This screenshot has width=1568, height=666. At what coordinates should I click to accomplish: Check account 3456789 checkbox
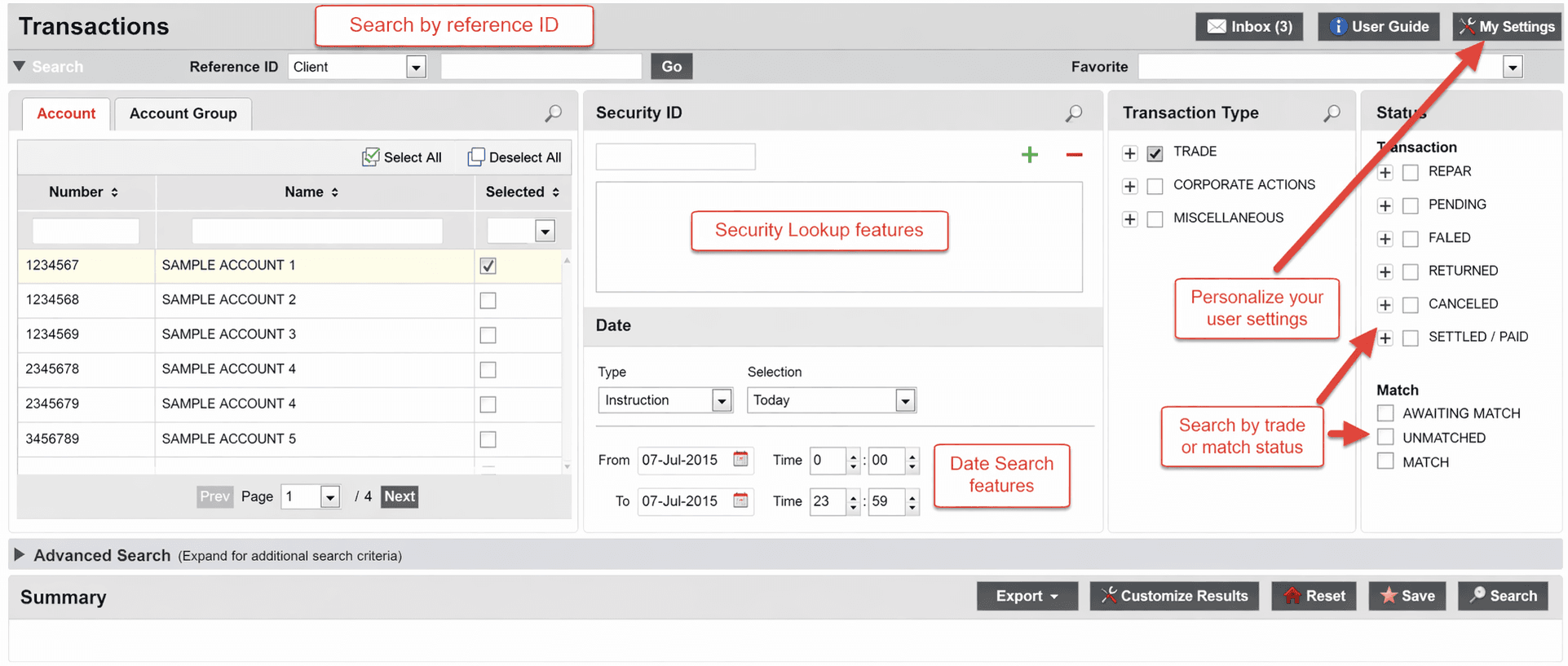coord(488,439)
